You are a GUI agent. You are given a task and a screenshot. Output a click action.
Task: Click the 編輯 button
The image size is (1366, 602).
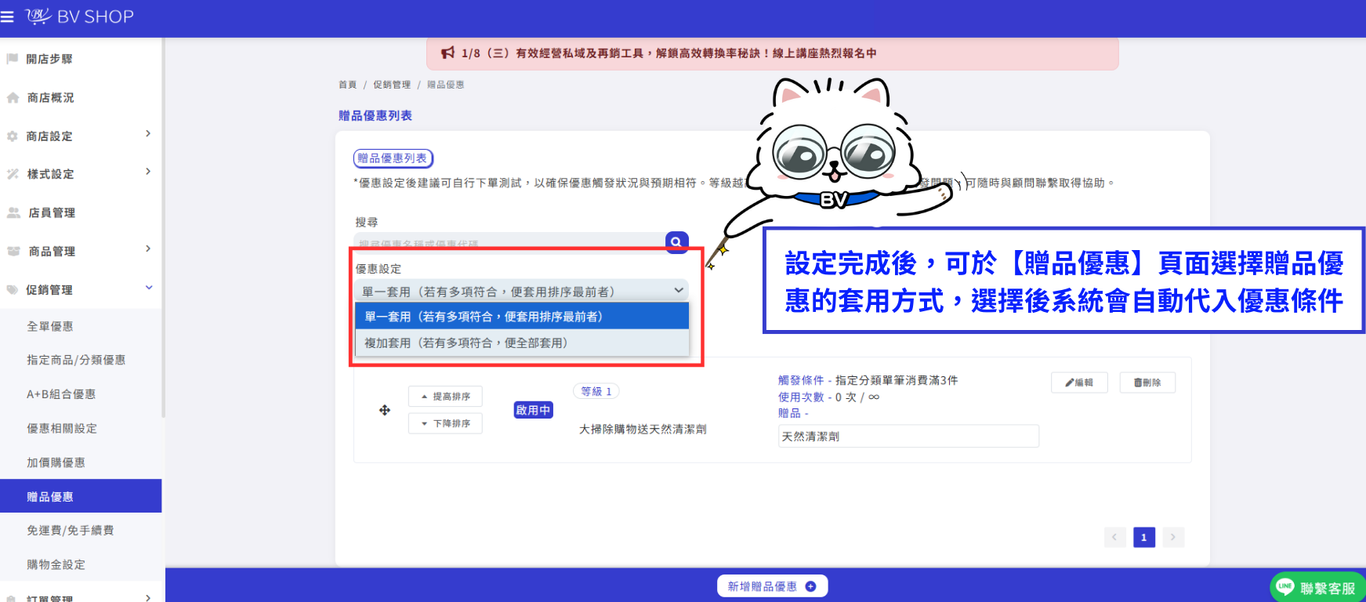[x=1079, y=383]
